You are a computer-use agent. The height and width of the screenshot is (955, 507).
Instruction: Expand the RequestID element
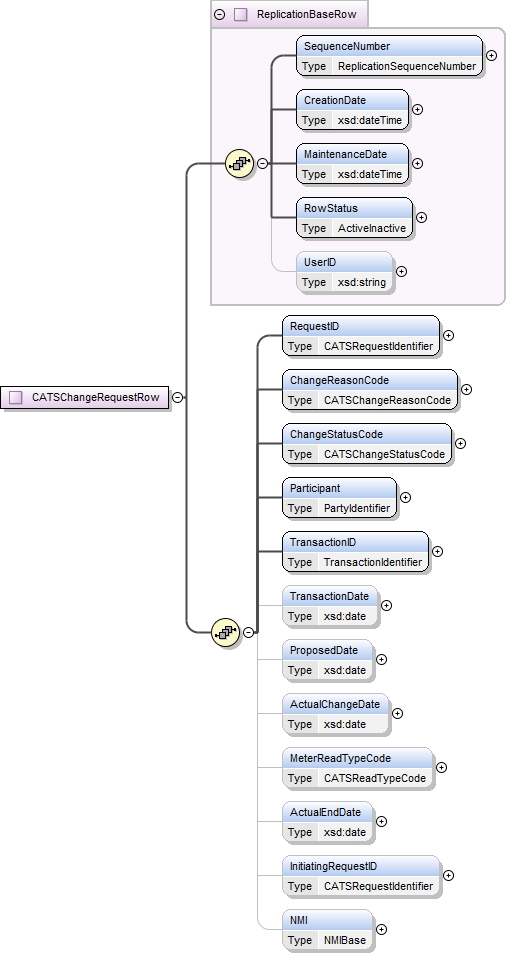click(448, 336)
